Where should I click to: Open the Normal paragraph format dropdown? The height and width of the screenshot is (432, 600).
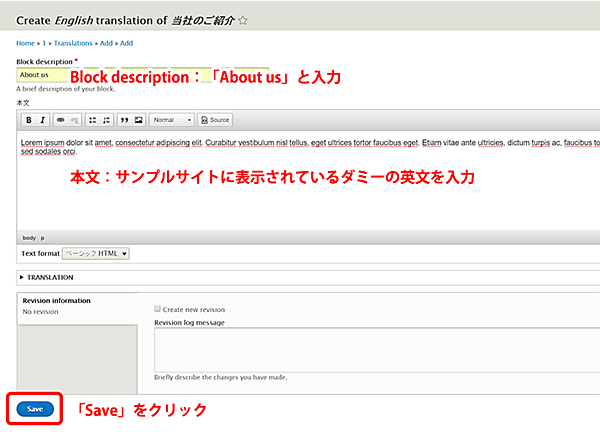pyautogui.click(x=172, y=120)
